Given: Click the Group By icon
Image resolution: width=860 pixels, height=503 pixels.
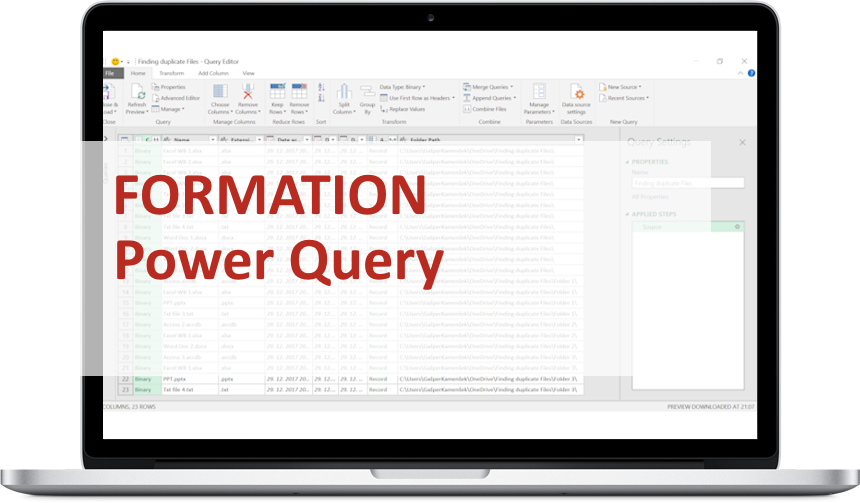Looking at the screenshot, I should [367, 93].
